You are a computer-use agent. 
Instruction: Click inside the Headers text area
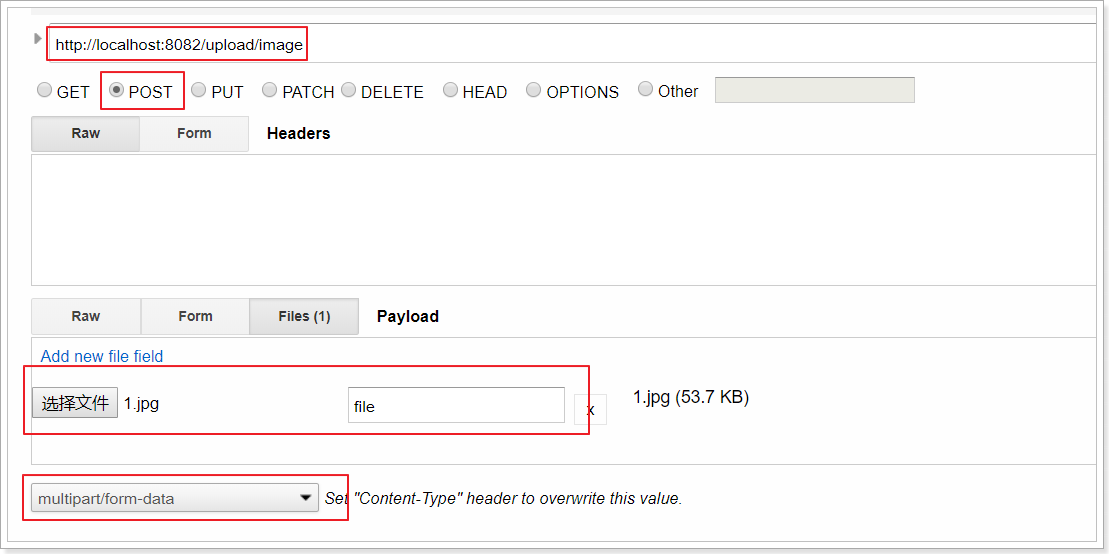click(564, 220)
